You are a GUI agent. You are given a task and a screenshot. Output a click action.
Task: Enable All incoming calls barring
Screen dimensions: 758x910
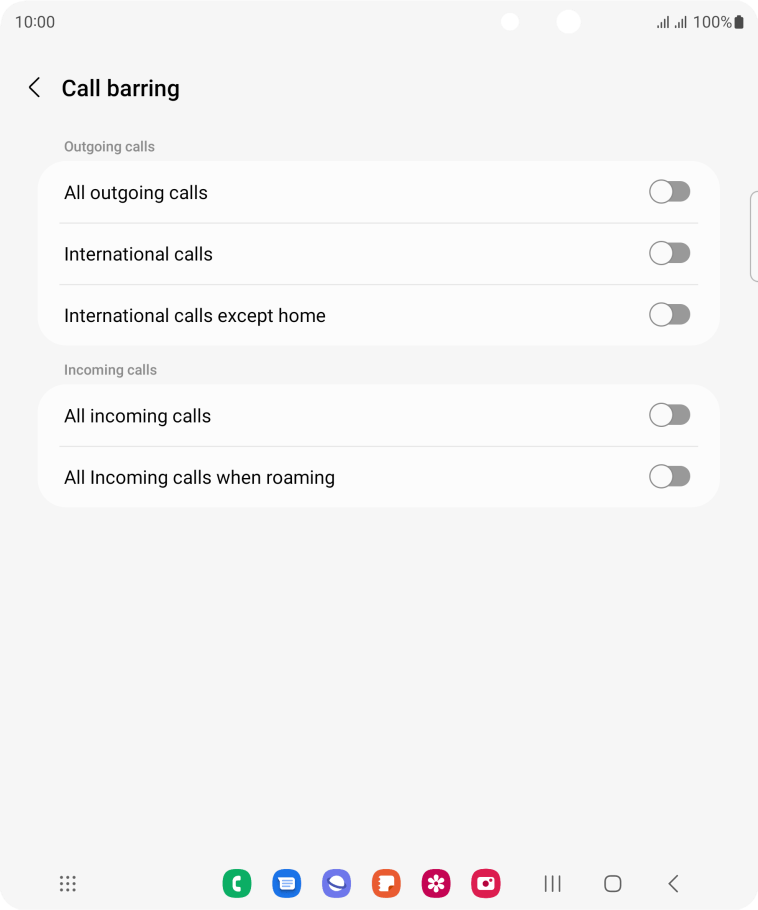670,415
